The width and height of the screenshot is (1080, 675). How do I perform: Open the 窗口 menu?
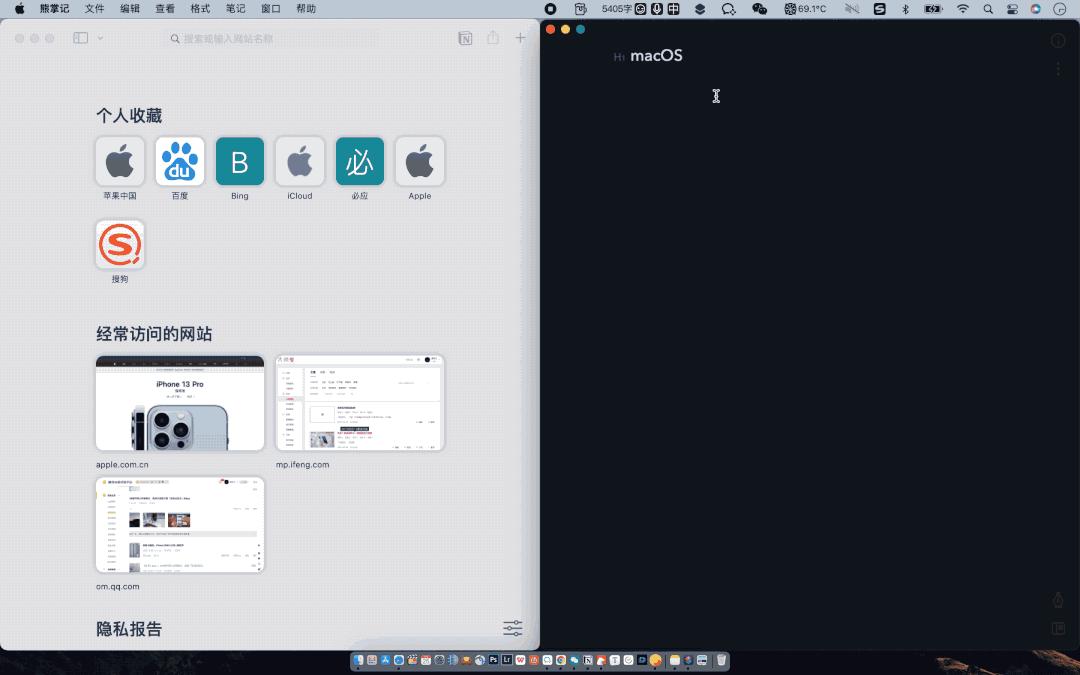pos(271,9)
